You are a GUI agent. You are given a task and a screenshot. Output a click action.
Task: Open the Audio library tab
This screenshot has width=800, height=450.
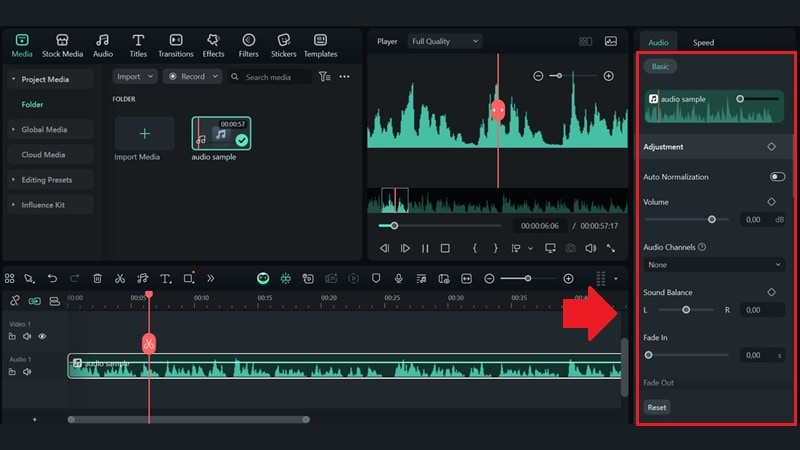pos(103,45)
